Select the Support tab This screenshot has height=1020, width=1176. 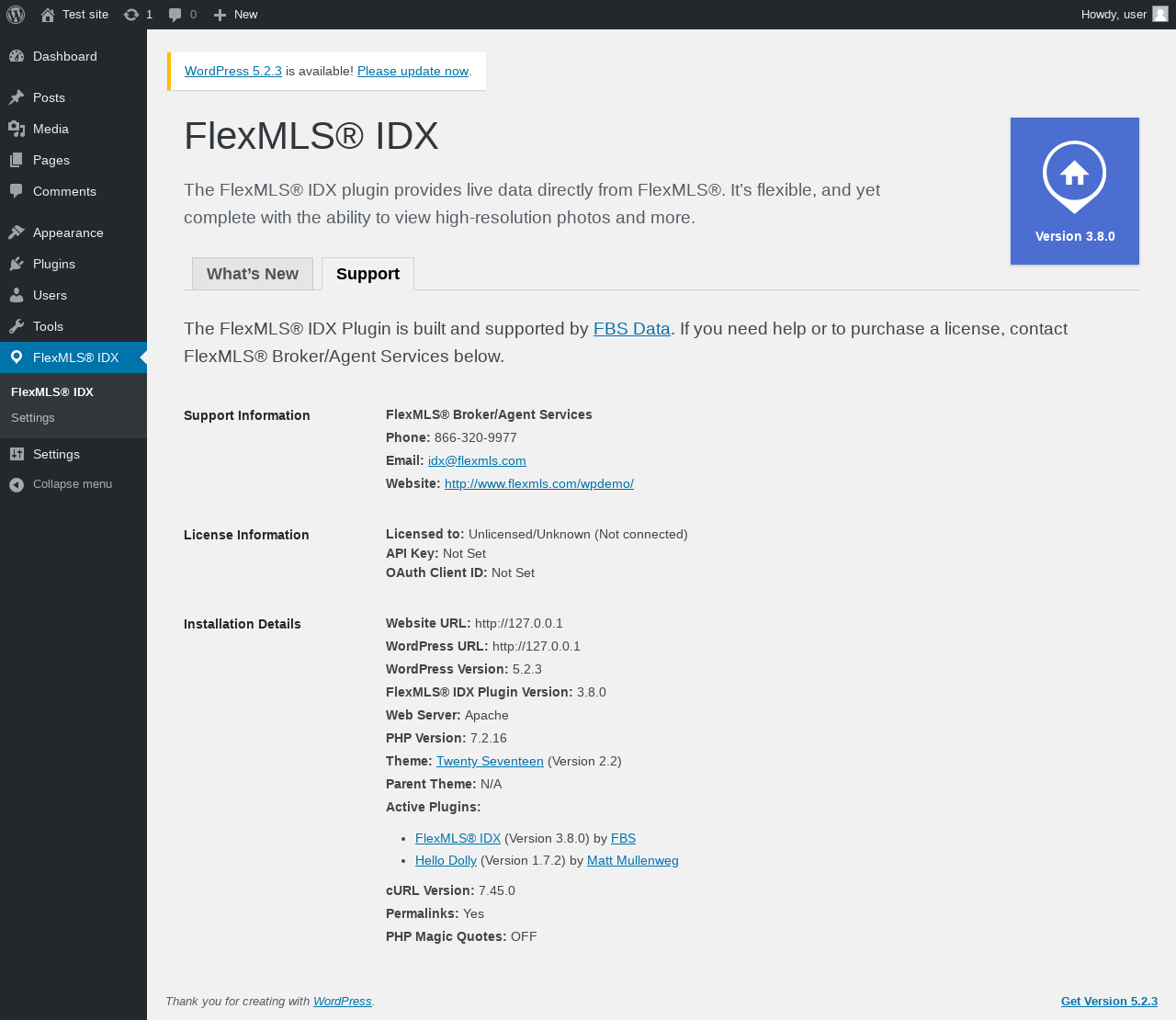click(367, 274)
